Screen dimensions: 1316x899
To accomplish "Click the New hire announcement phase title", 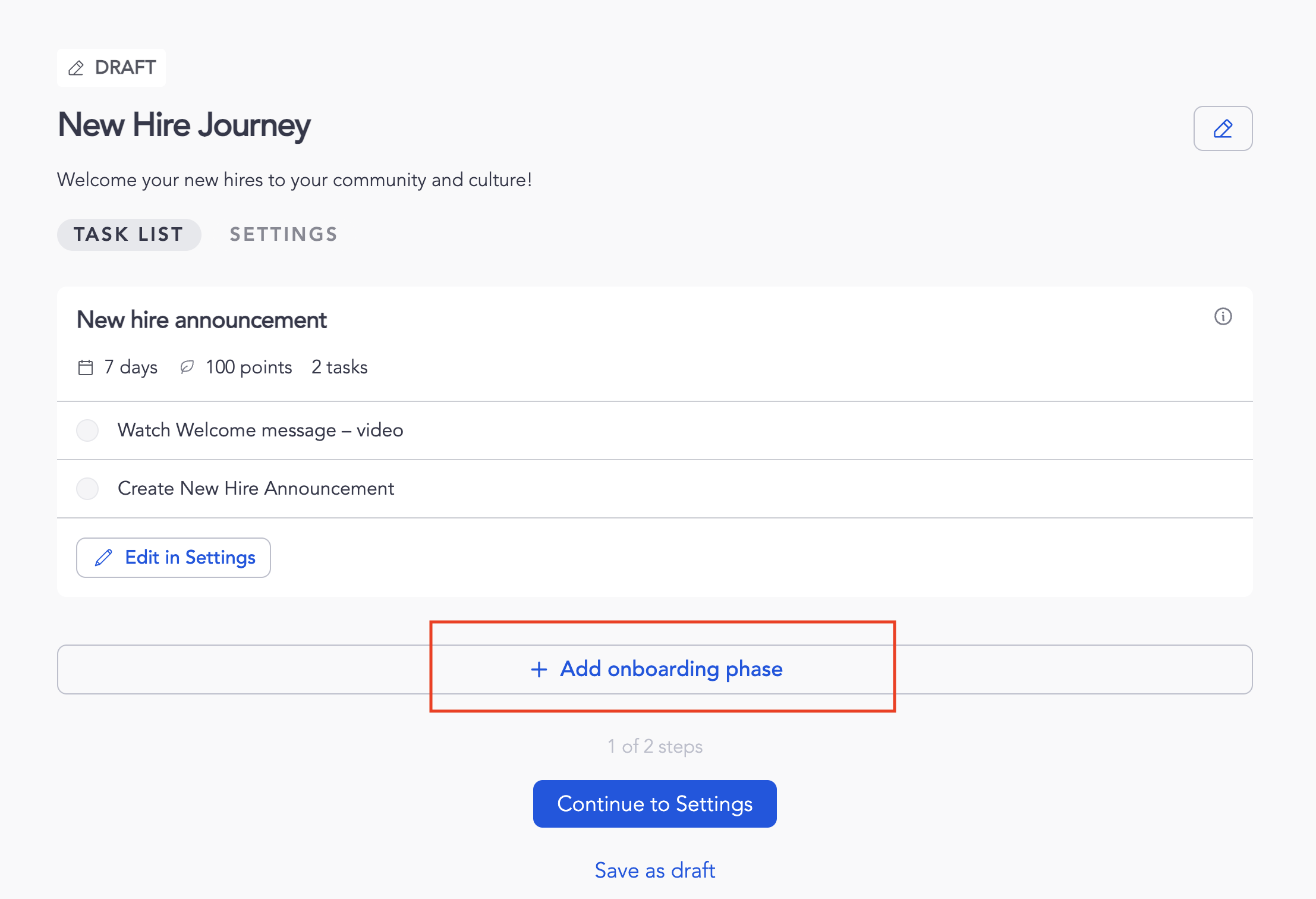I will coord(202,320).
